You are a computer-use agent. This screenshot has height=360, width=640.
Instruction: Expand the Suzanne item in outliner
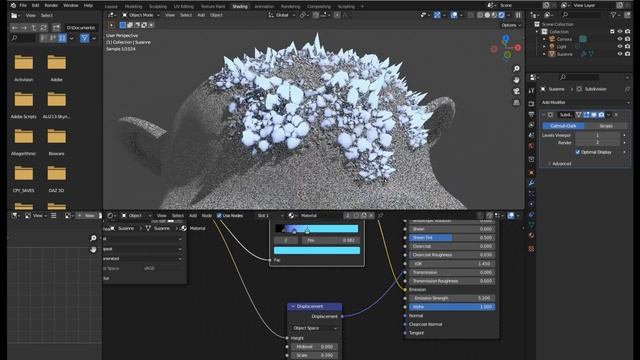click(x=544, y=54)
